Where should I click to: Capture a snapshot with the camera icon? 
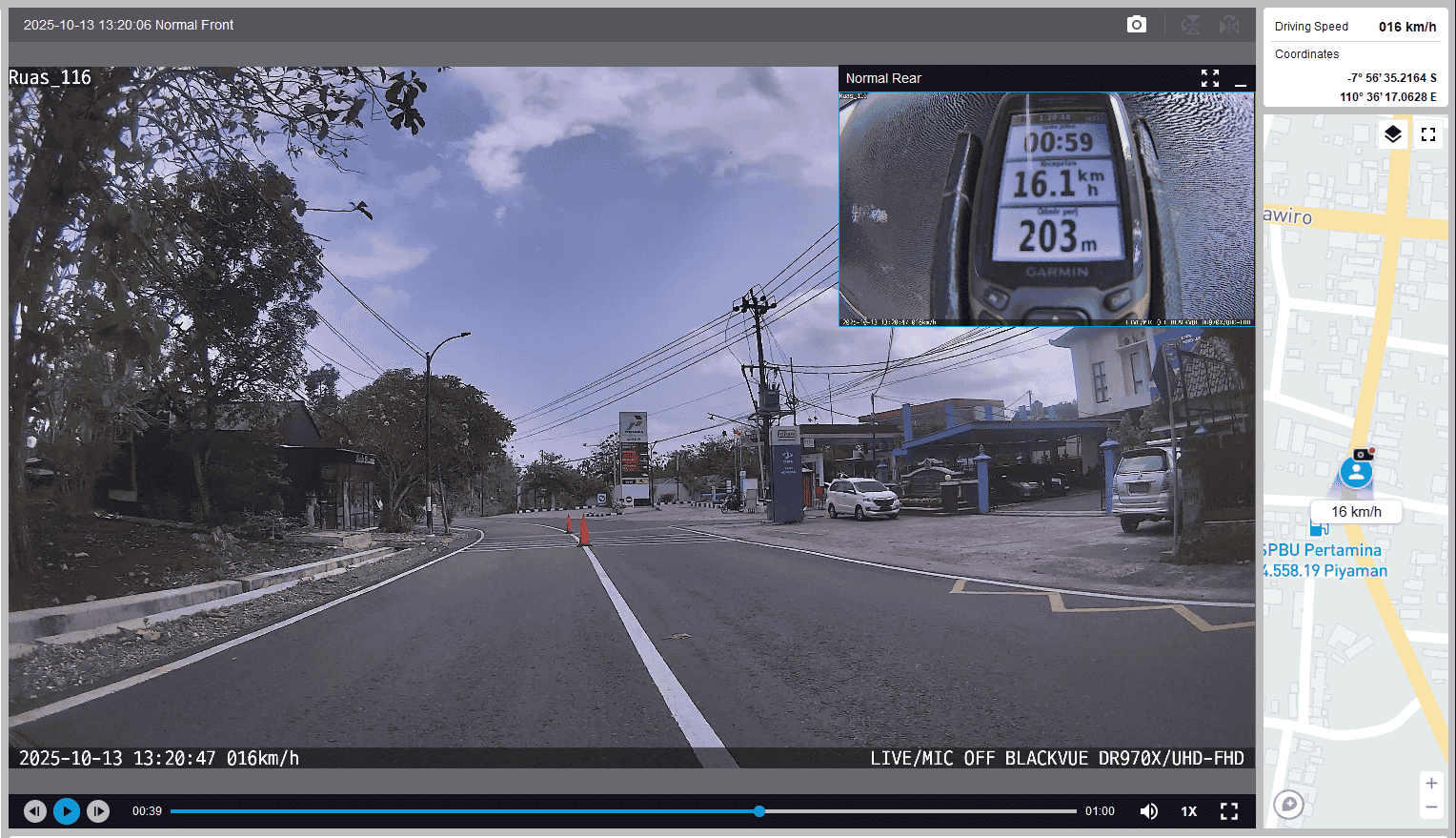(1136, 25)
